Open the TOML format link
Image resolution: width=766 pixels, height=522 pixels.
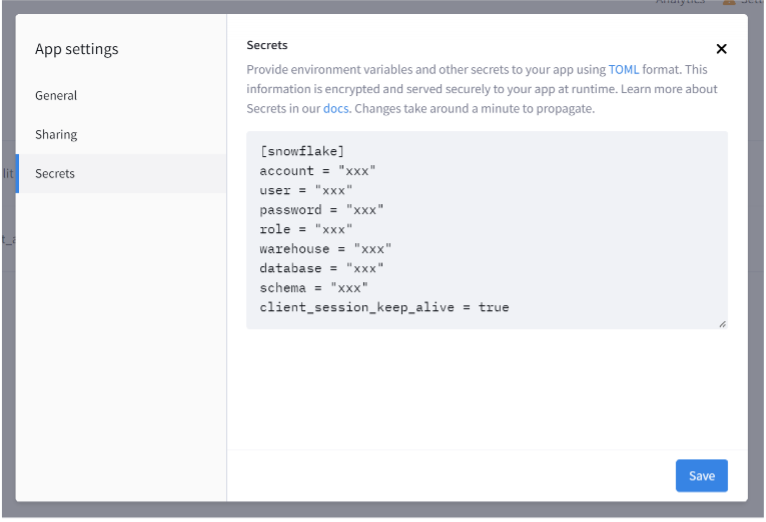(623, 69)
